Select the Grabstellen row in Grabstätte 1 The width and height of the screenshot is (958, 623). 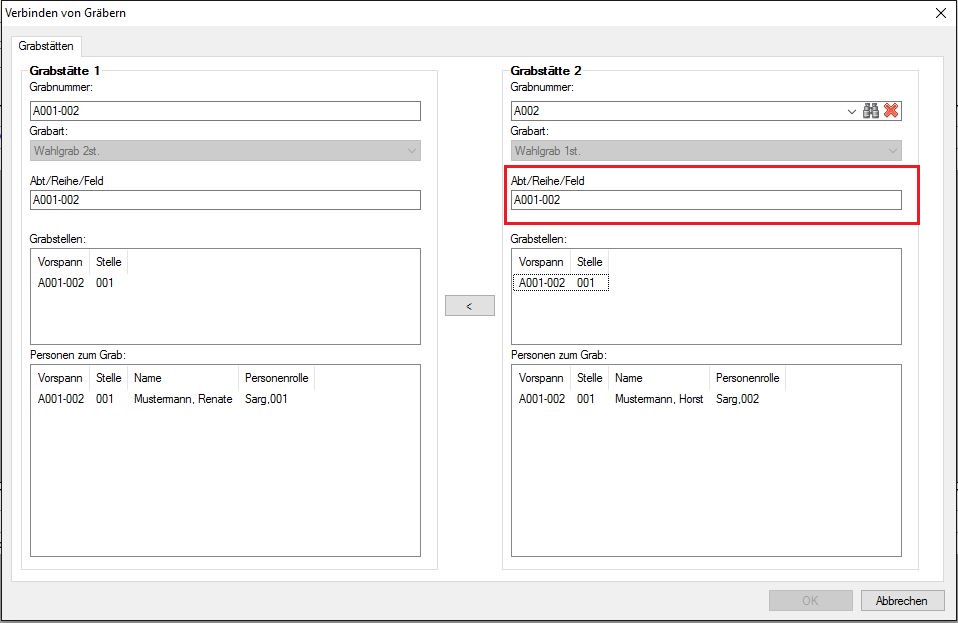[x=76, y=283]
